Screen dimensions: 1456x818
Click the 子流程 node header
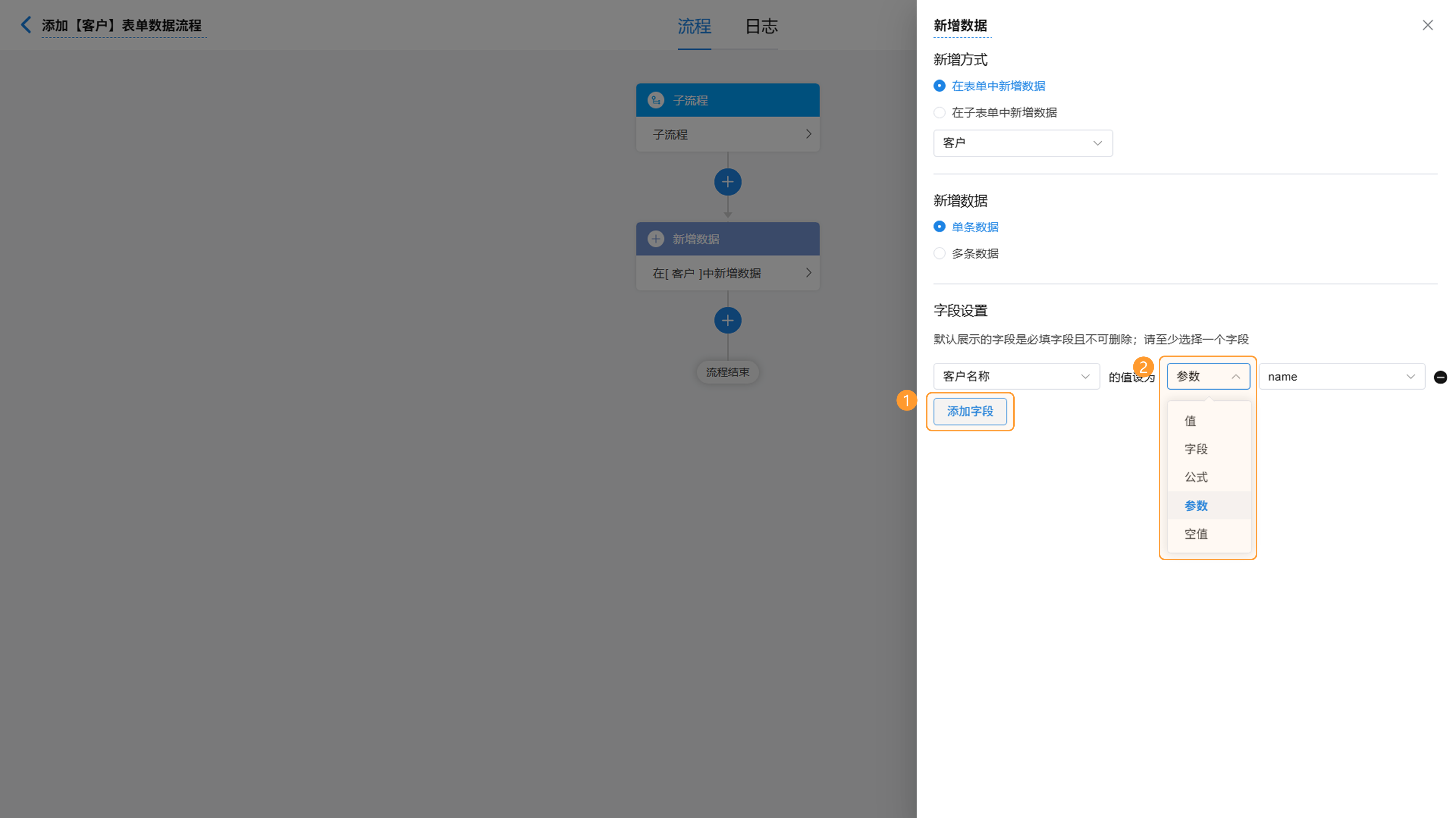click(x=728, y=100)
